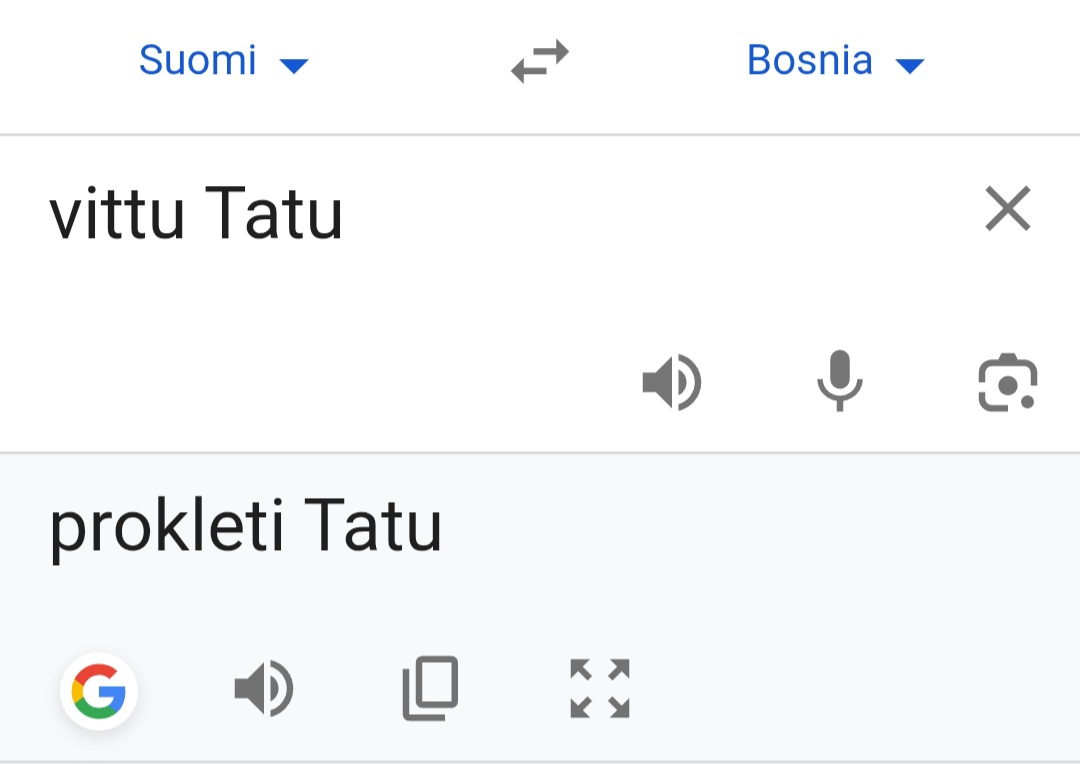1080x764 pixels.
Task: Show the translation in fullscreen
Action: coord(600,688)
